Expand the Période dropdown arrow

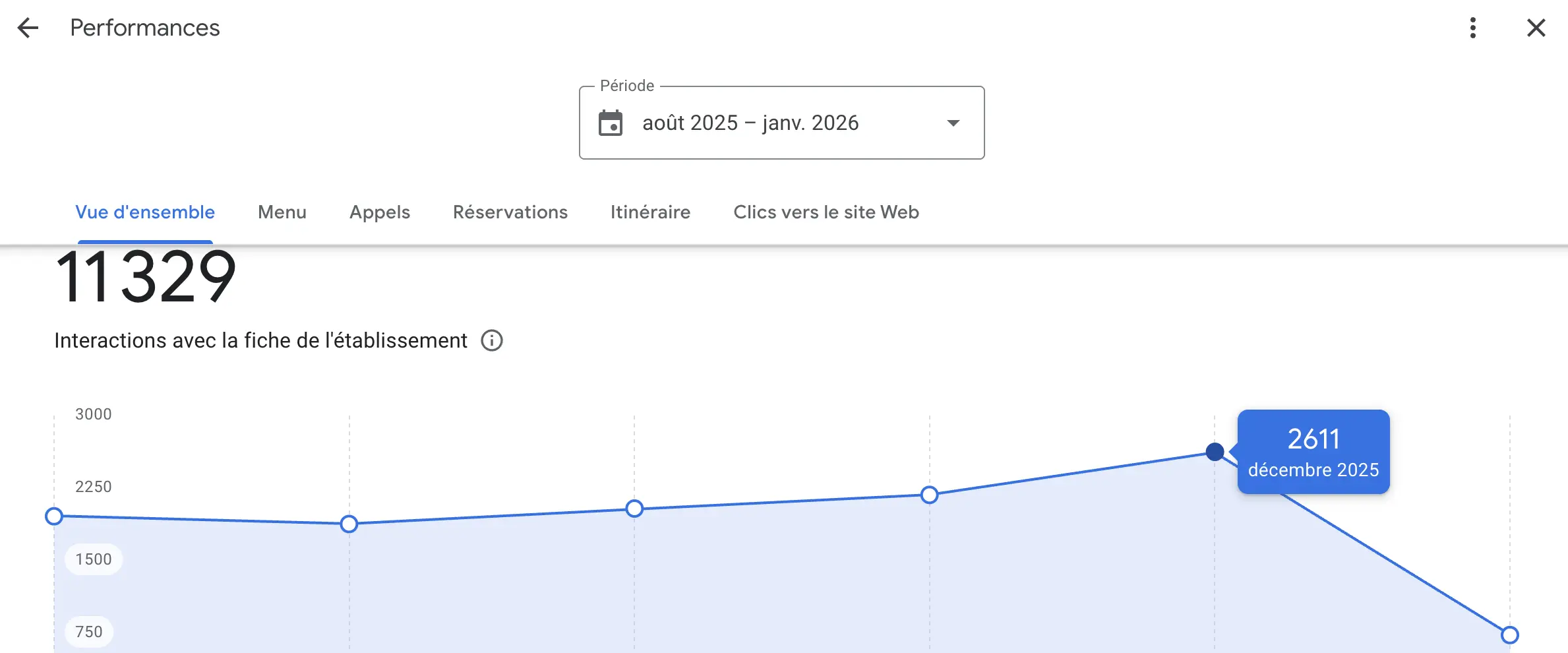pyautogui.click(x=953, y=123)
